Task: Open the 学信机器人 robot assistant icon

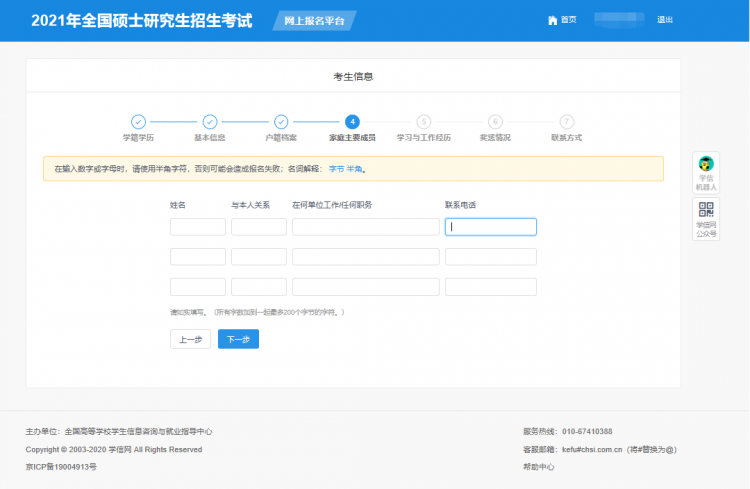Action: coord(706,165)
